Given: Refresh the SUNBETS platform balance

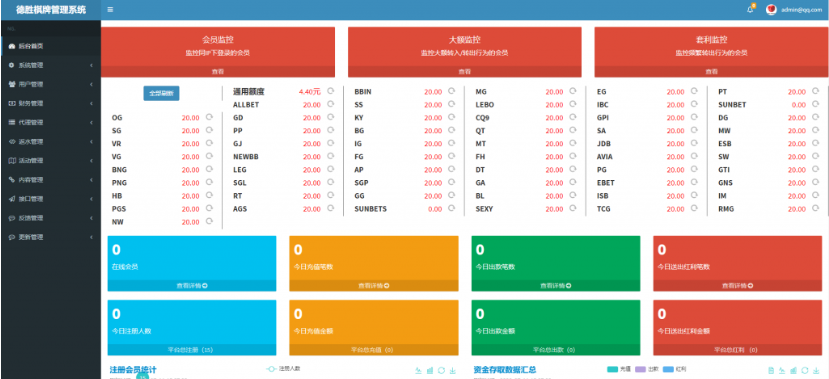Looking at the screenshot, I should tap(452, 208).
